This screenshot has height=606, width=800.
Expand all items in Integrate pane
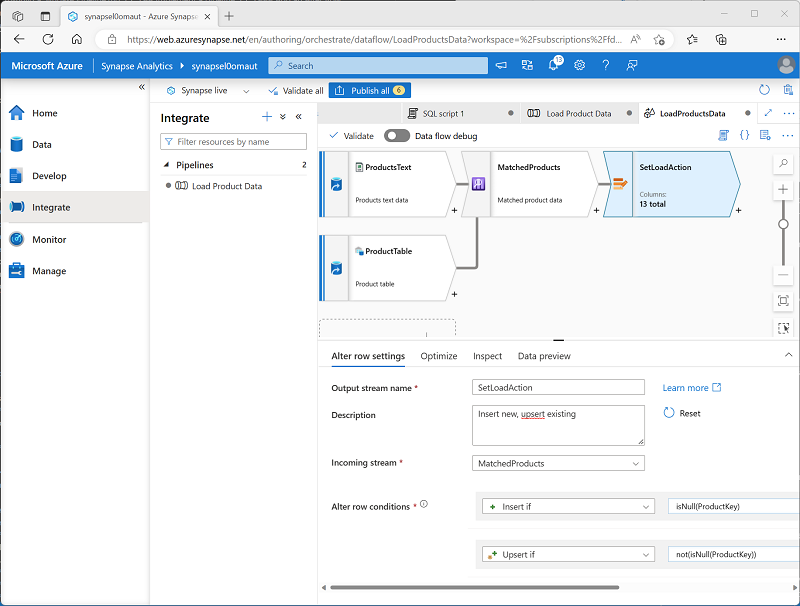coord(283,117)
